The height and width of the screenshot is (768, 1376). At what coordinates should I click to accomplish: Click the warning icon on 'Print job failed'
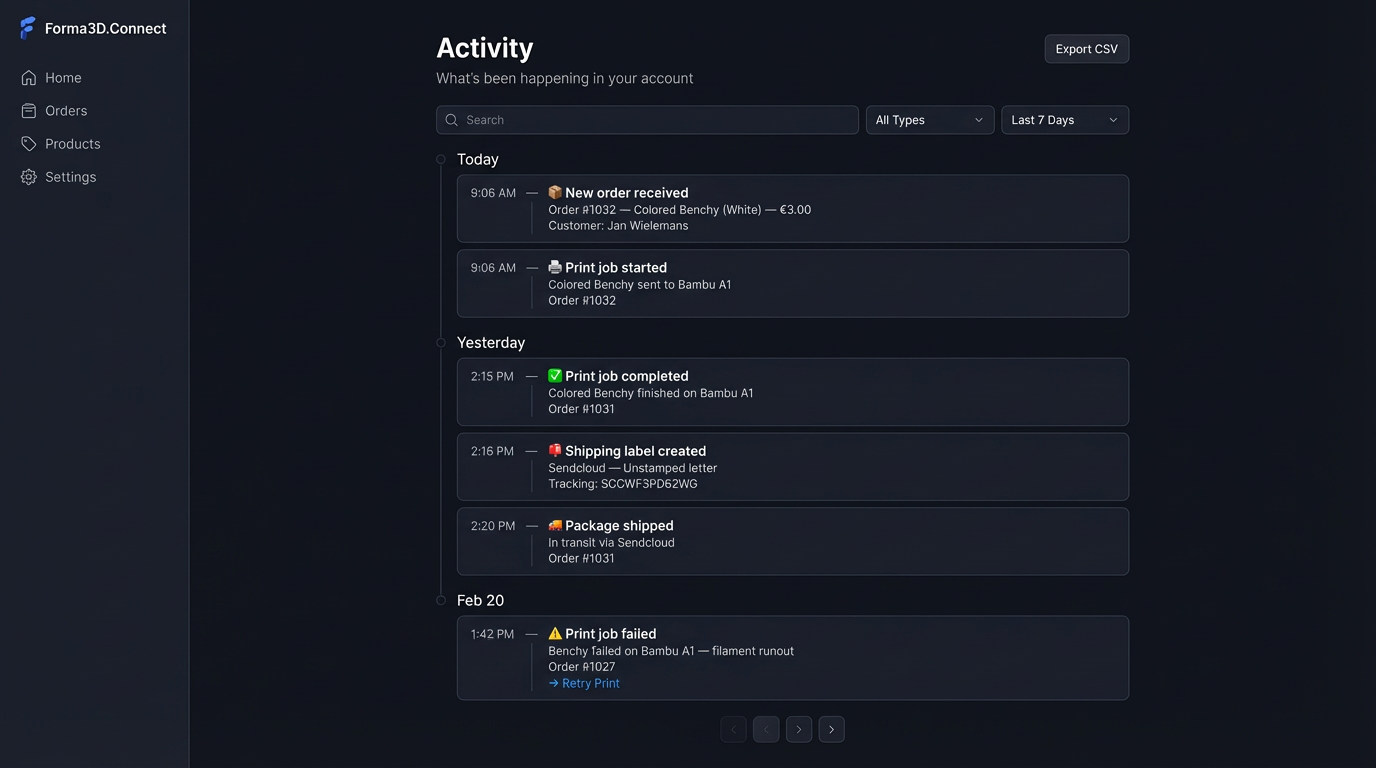[554, 632]
